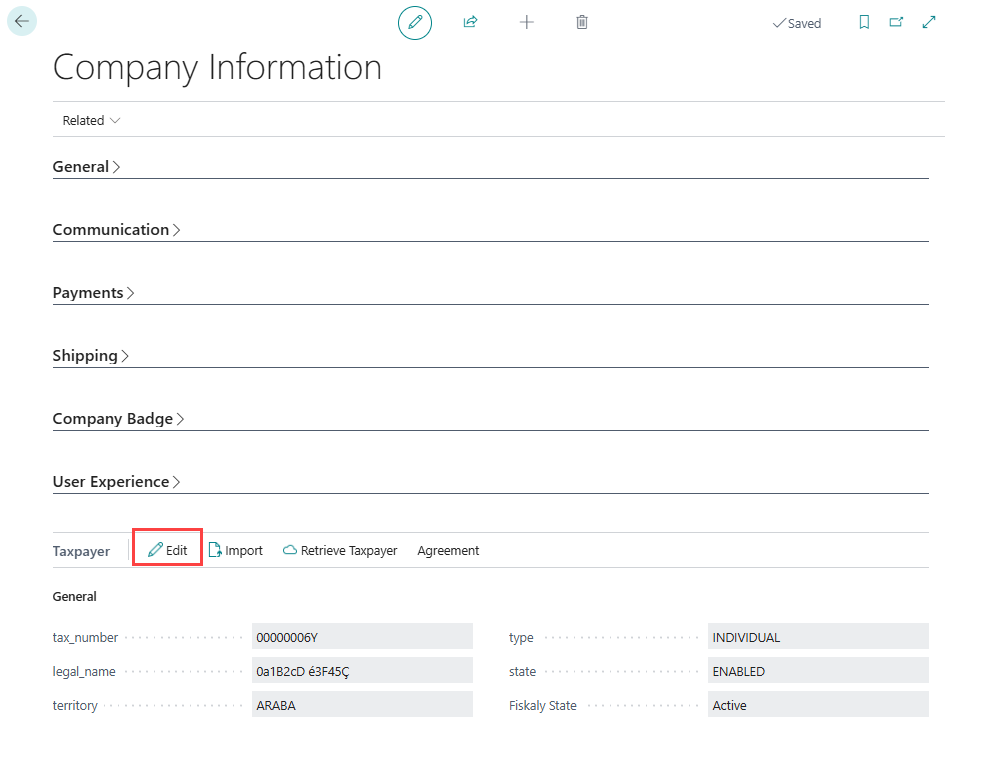Screen dimensions: 999x782
Task: Expand the General section
Action: click(86, 167)
